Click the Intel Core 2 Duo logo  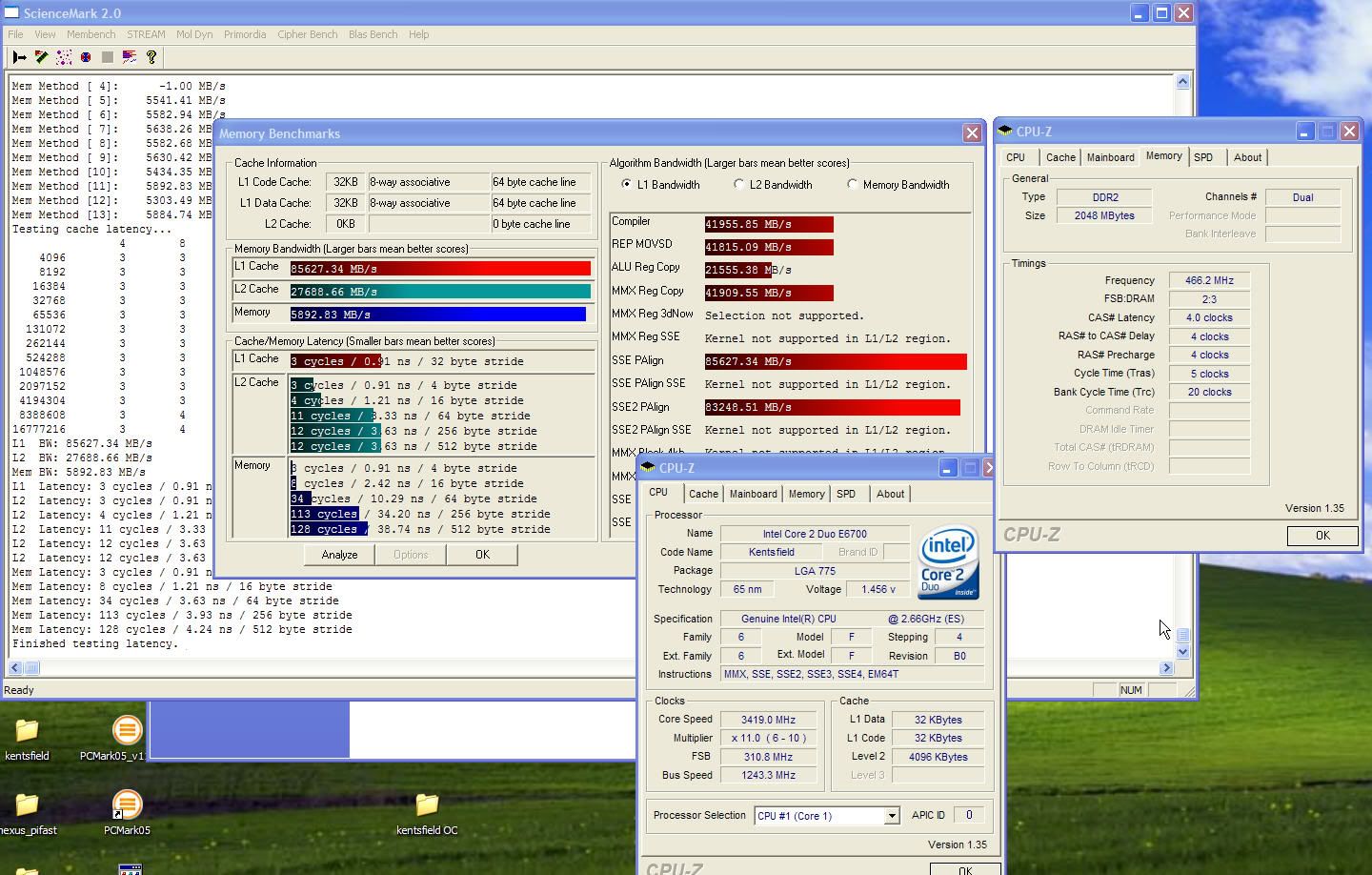pyautogui.click(x=948, y=562)
